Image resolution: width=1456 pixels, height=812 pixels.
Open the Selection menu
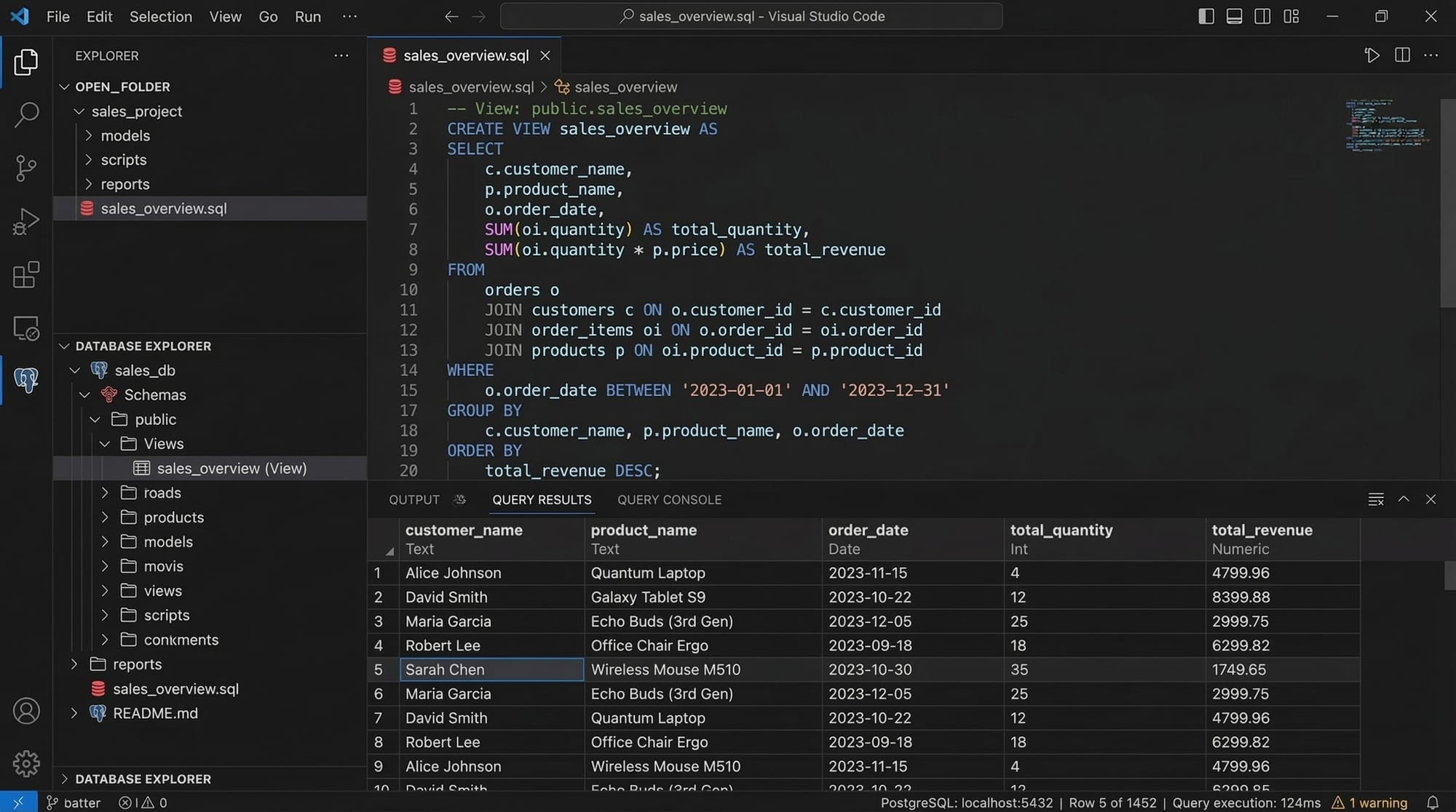[160, 16]
